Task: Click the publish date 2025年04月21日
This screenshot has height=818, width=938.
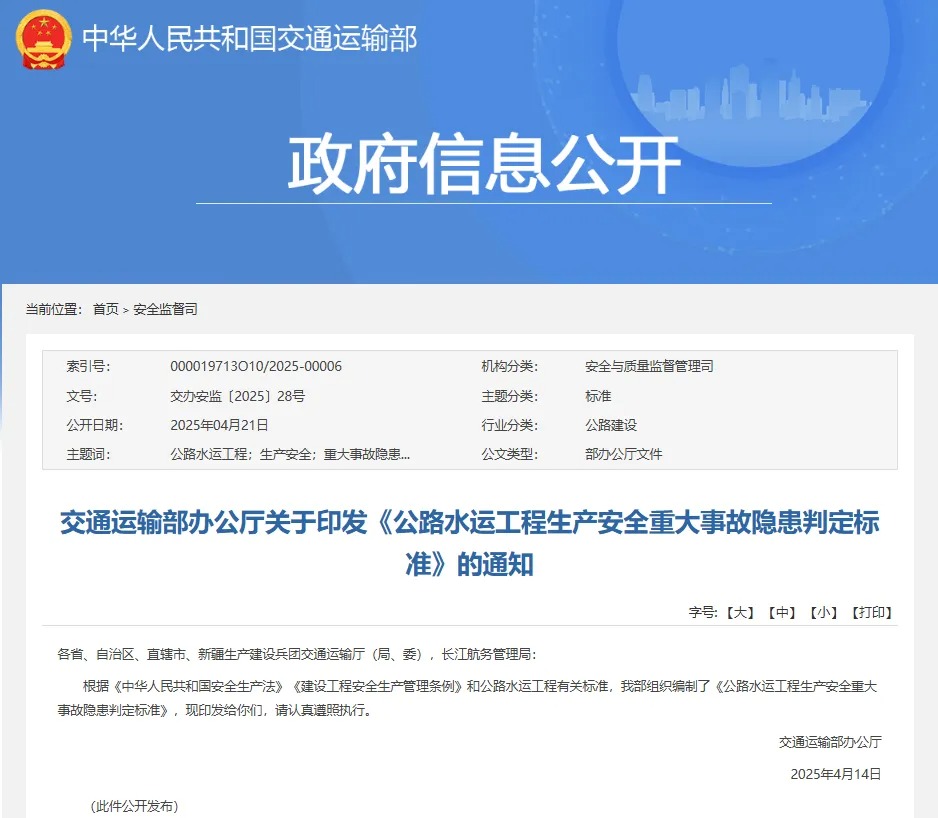Action: tap(219, 425)
